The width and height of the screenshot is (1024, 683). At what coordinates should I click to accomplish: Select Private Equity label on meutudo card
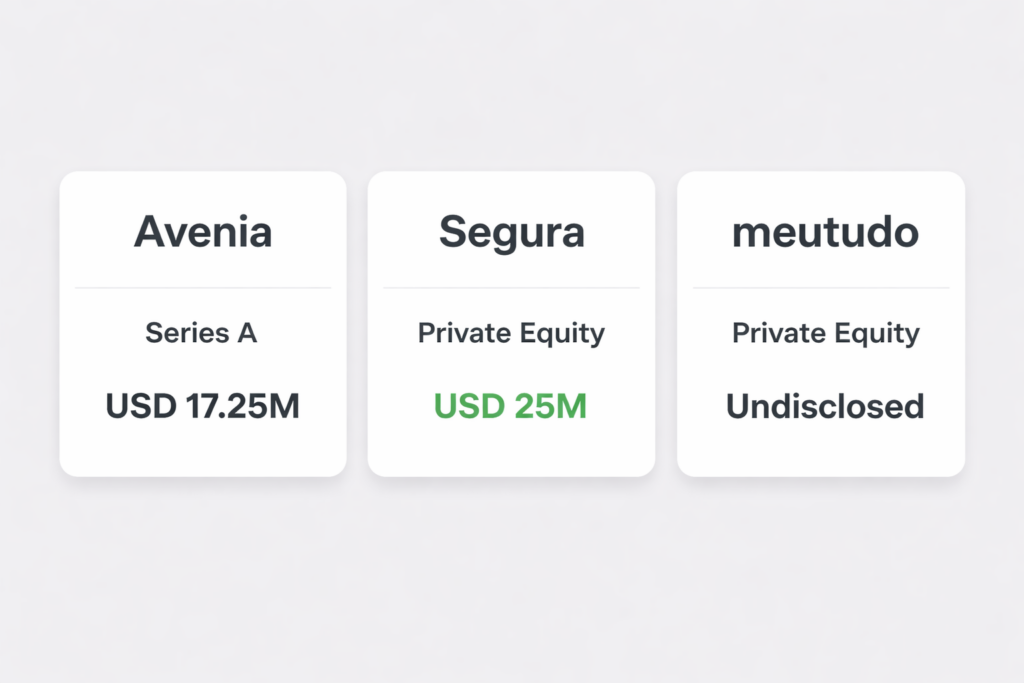[x=825, y=334]
